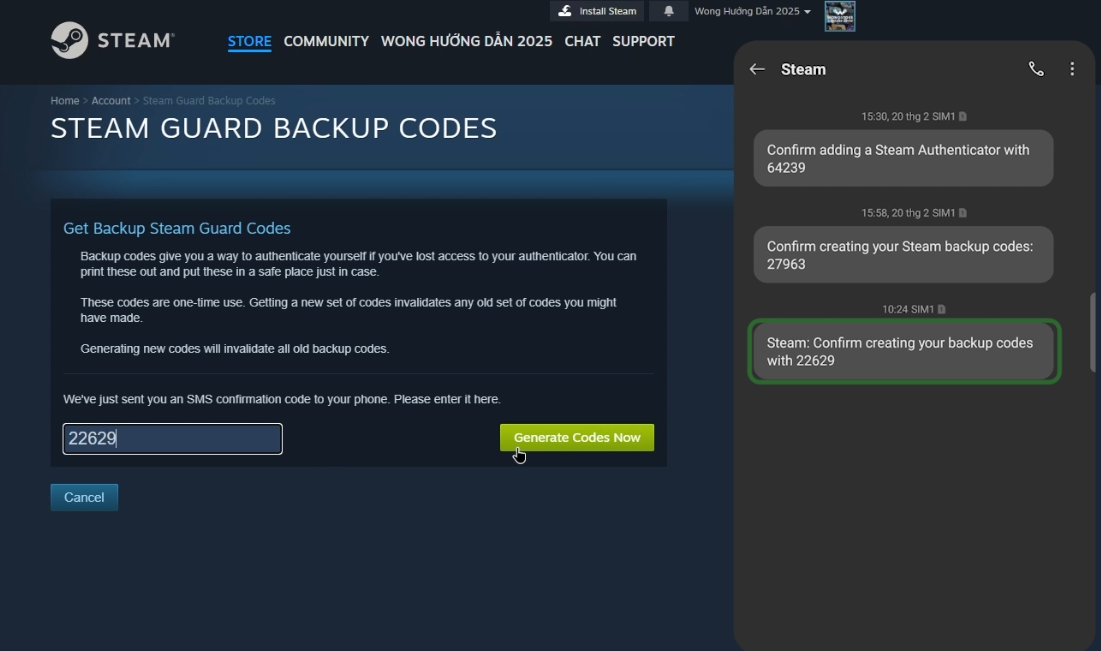Click the Cancel button
This screenshot has height=651, width=1101.
pyautogui.click(x=84, y=497)
